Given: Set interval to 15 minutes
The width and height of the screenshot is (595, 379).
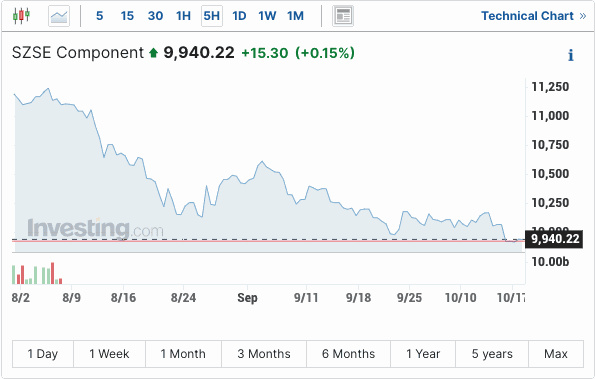Looking at the screenshot, I should [127, 16].
